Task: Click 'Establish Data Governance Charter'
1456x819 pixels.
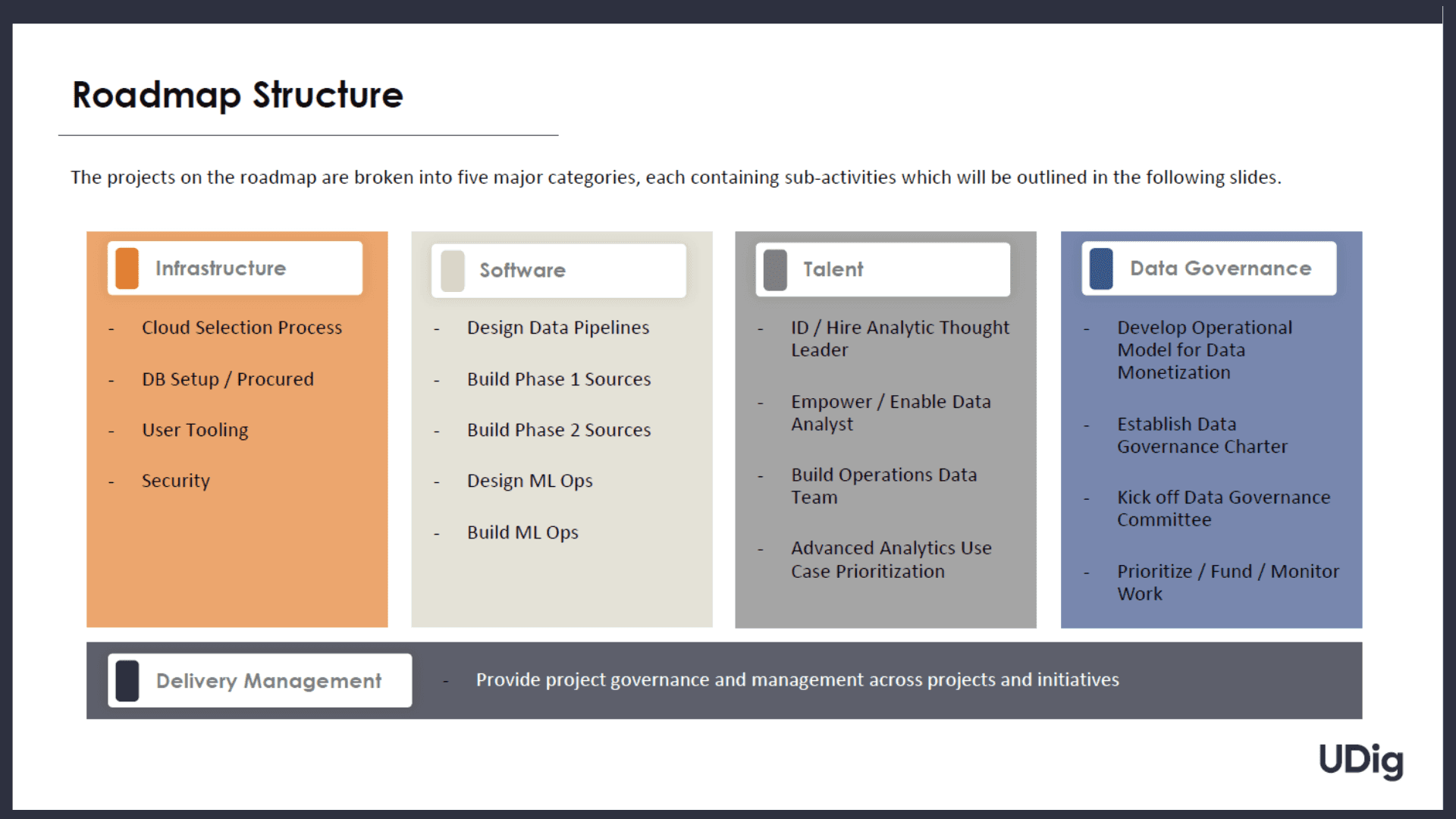Action: (x=1202, y=435)
